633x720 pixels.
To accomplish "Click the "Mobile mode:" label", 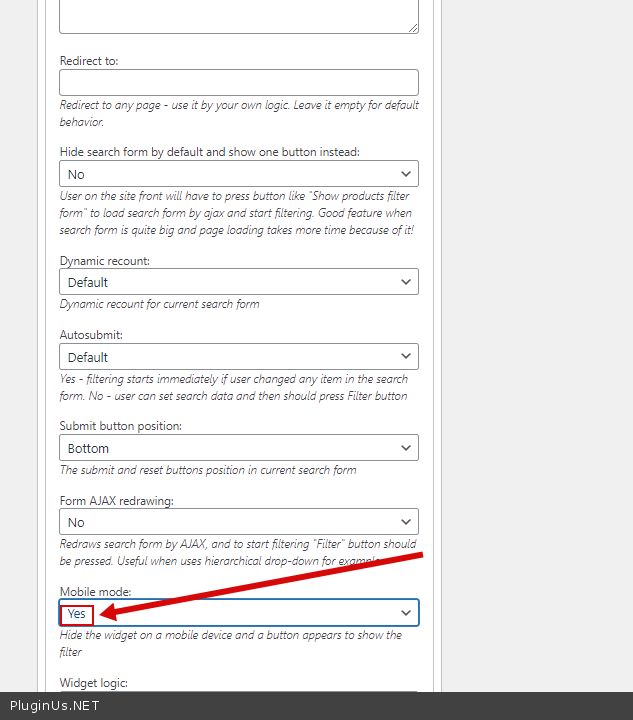I will click(x=96, y=592).
